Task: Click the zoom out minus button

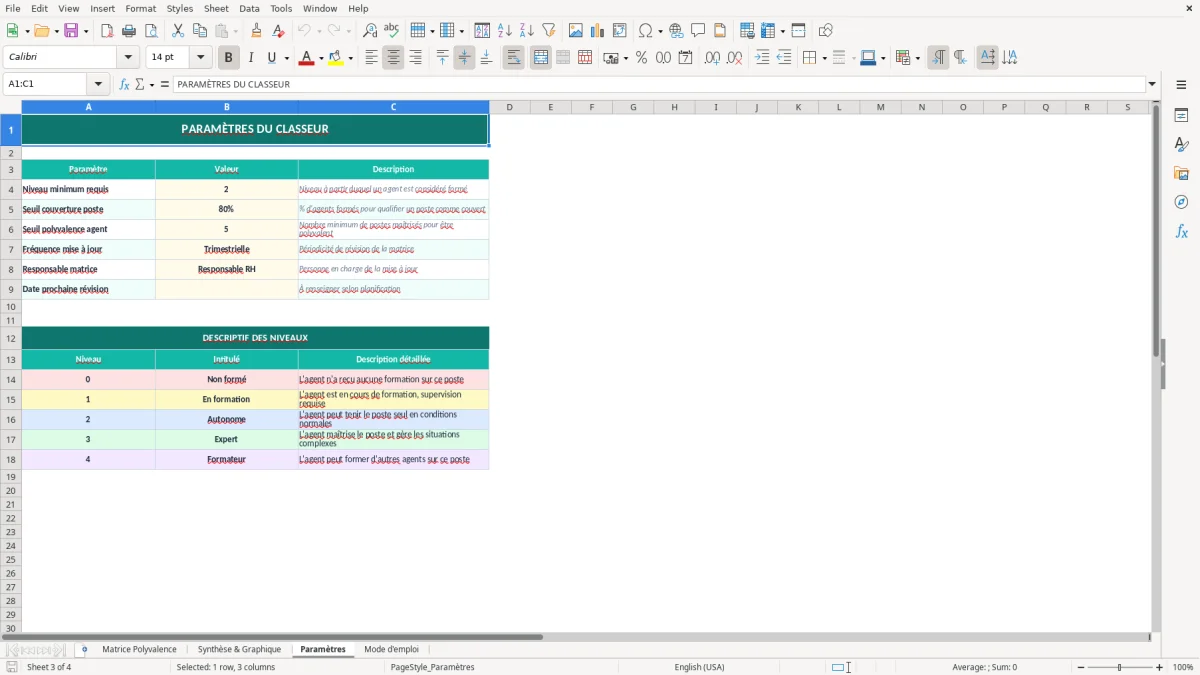Action: coord(1079,667)
